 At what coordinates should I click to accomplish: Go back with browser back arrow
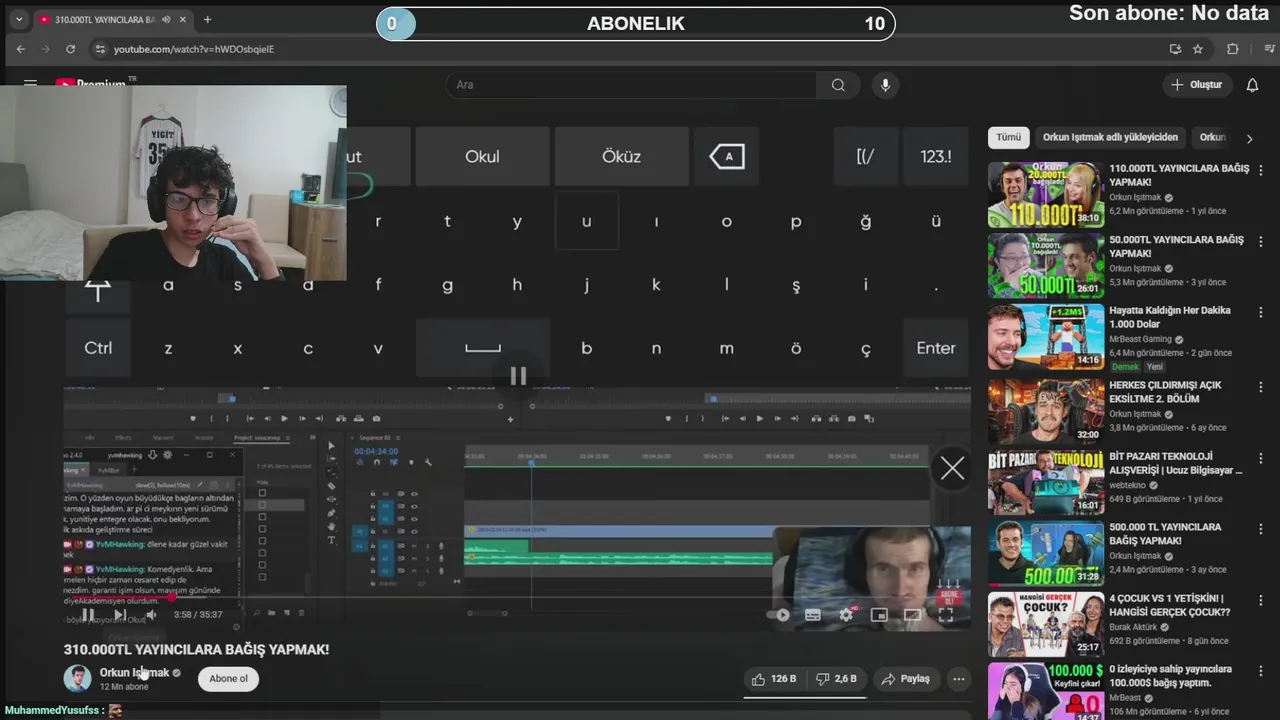point(21,49)
